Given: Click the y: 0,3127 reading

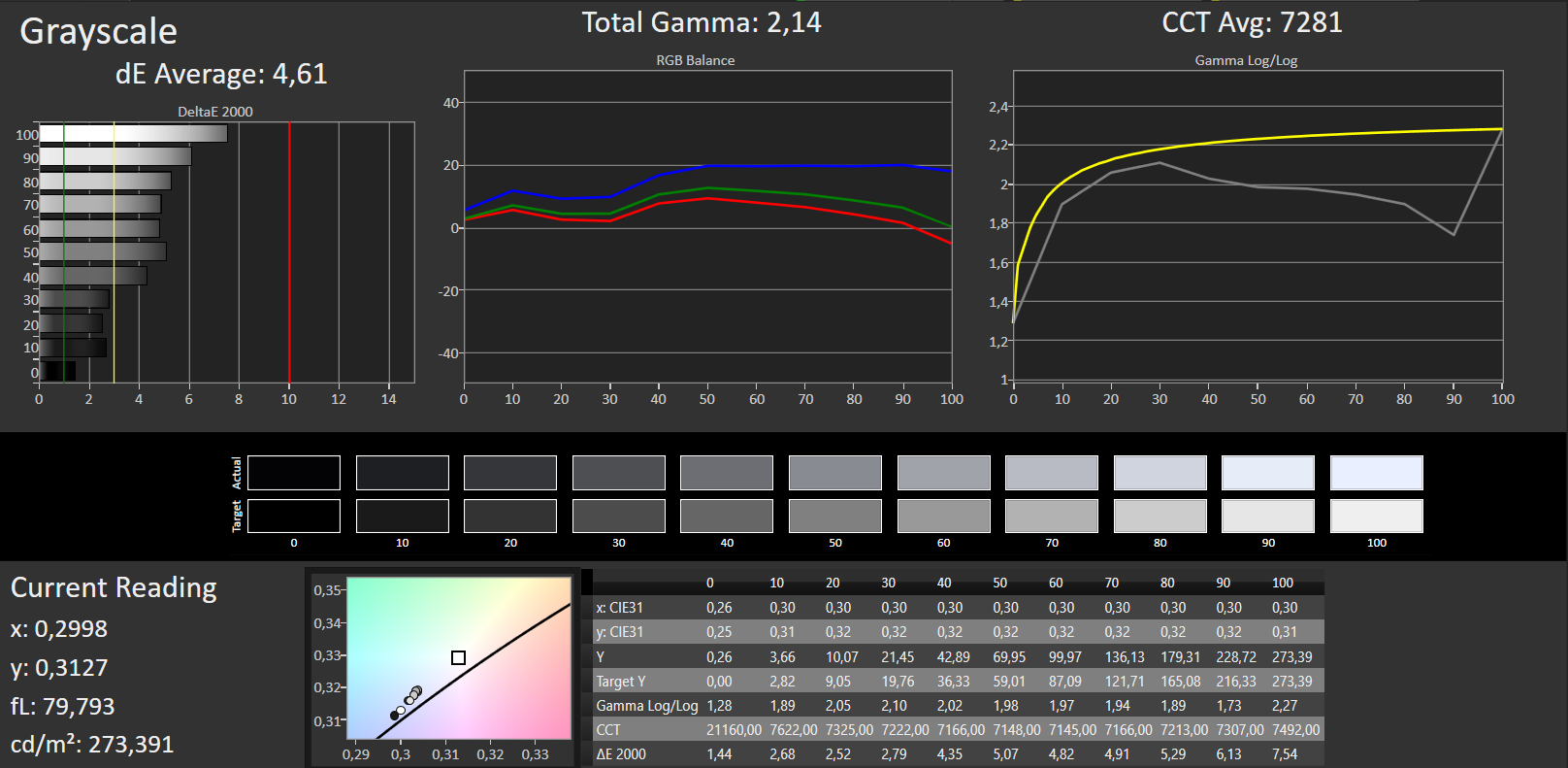Looking at the screenshot, I should [59, 668].
